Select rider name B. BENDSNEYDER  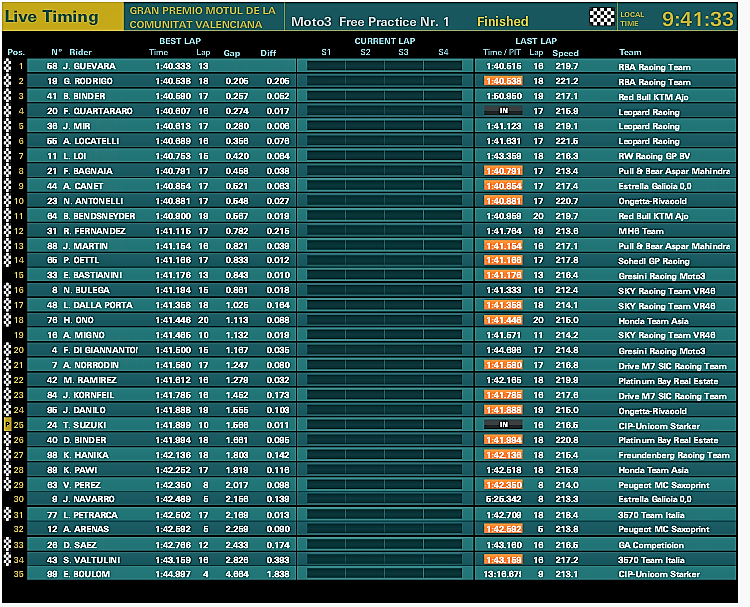[x=99, y=216]
